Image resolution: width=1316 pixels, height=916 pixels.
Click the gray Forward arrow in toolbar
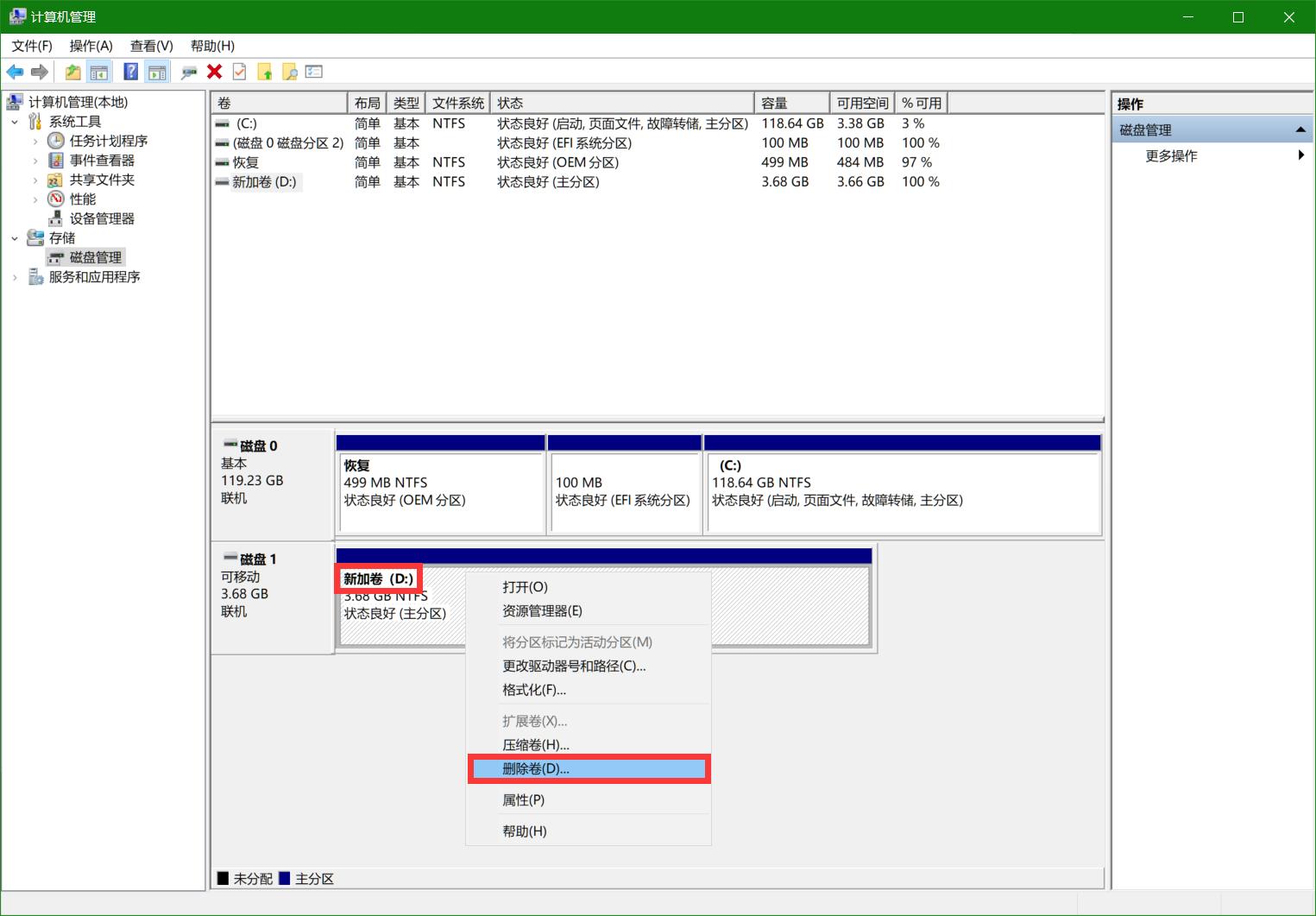(x=40, y=72)
